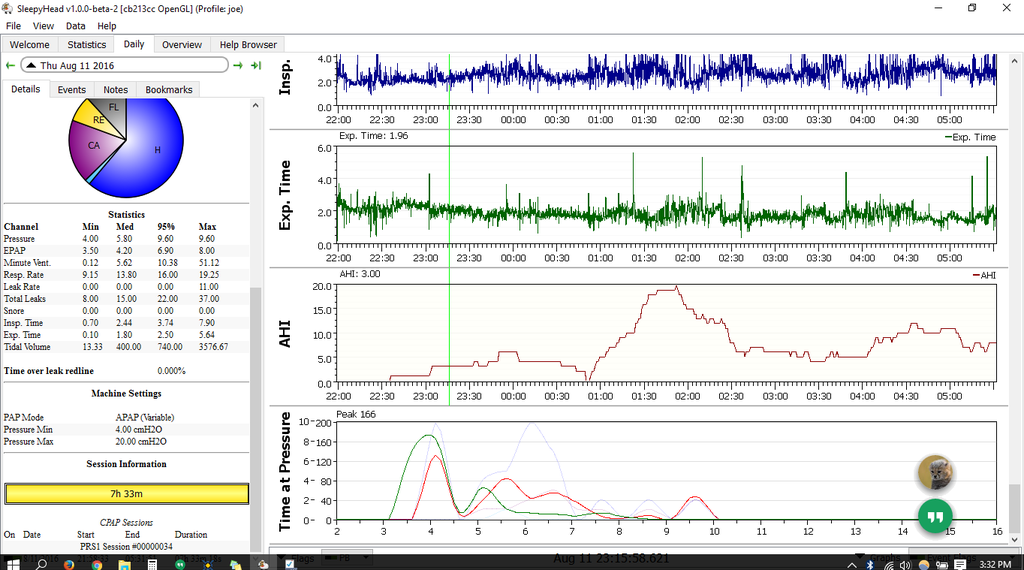The image size is (1024, 570).
Task: Jump to the last day with data
Action: [256, 66]
